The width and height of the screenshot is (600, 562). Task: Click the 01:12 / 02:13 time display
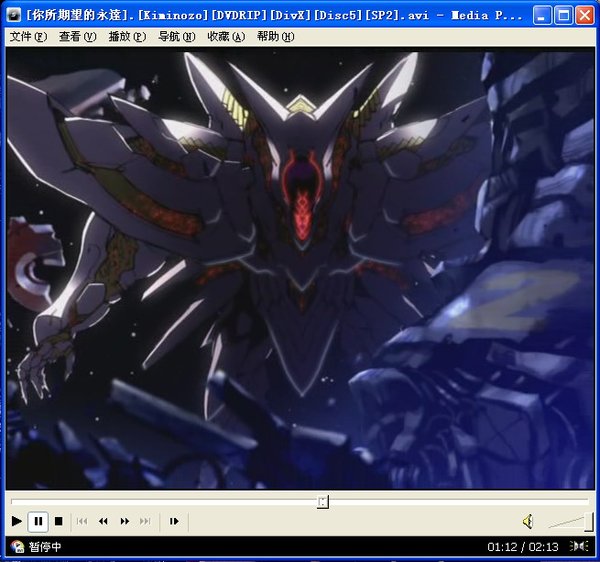pyautogui.click(x=522, y=547)
